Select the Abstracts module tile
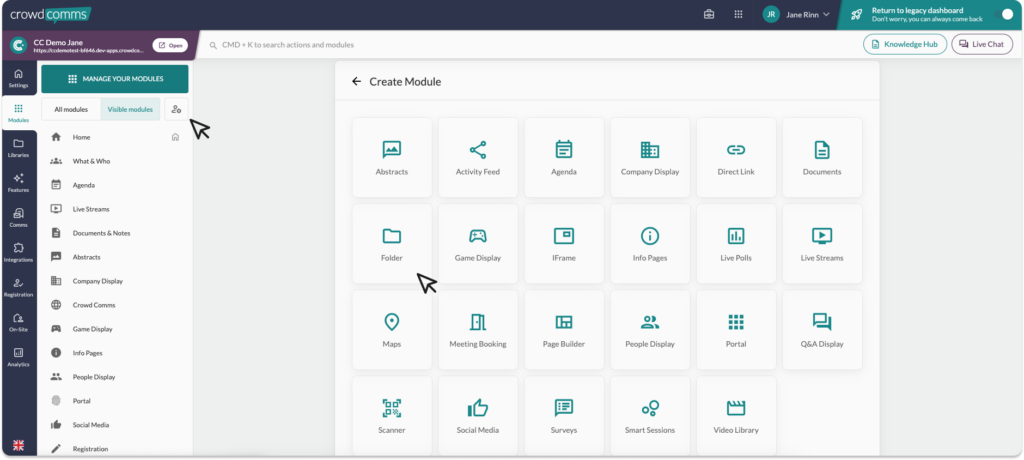The width and height of the screenshot is (1024, 460). [x=392, y=158]
